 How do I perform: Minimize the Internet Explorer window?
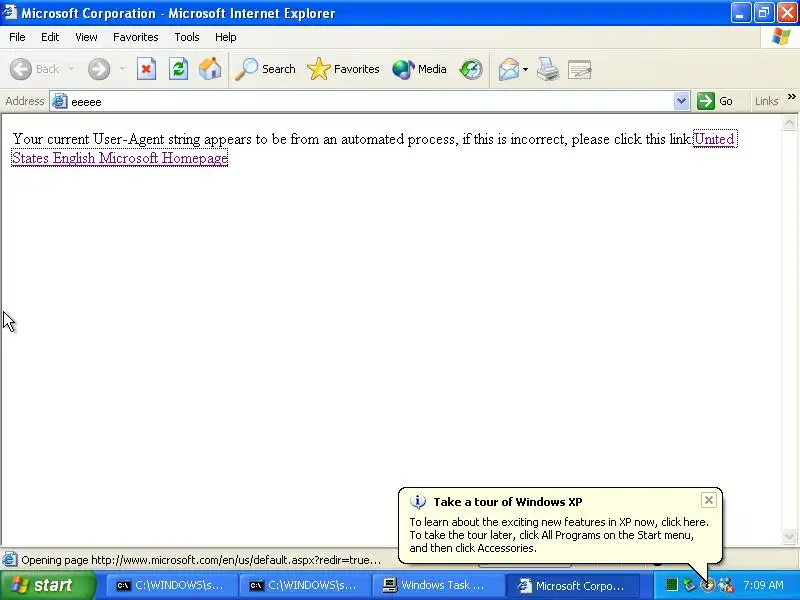tap(740, 13)
